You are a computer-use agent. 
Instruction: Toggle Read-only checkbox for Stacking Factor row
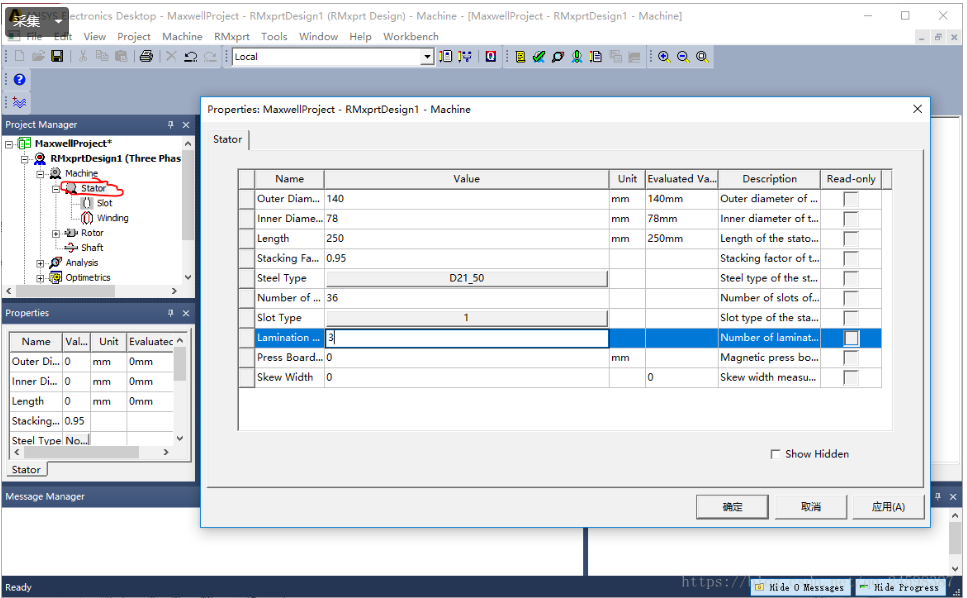pos(850,258)
